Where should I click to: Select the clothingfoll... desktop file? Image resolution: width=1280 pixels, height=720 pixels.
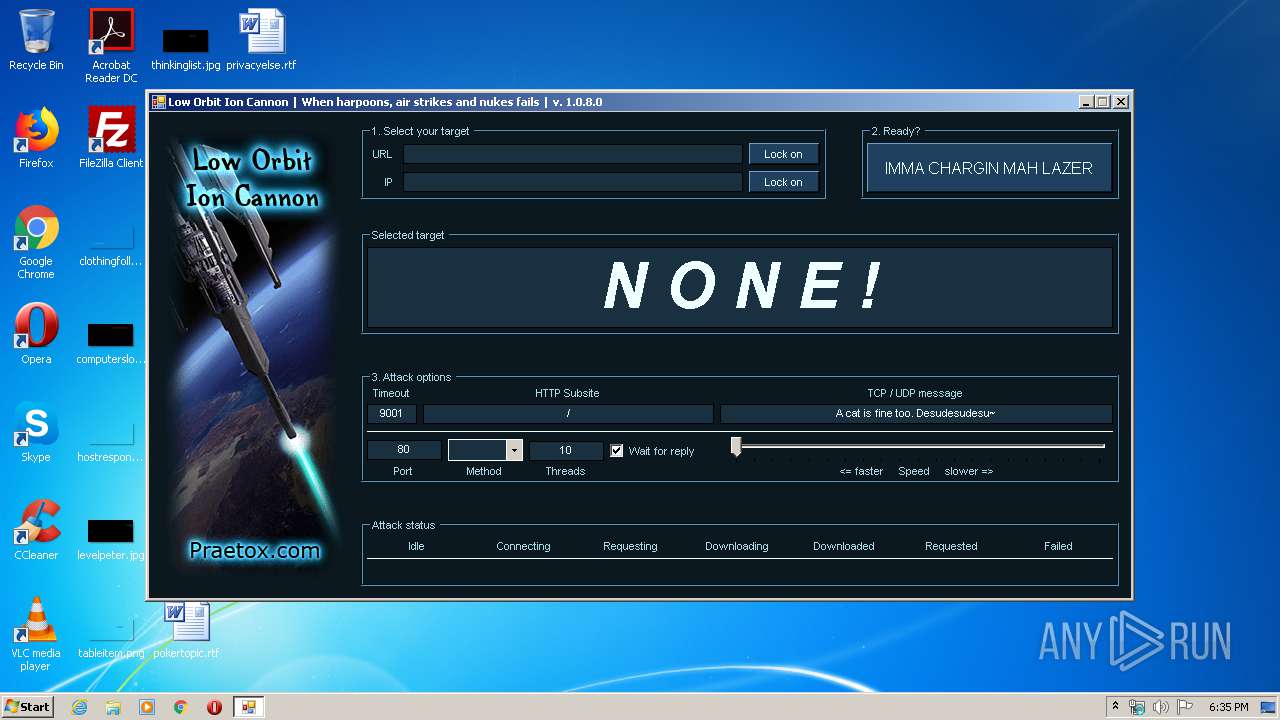point(111,246)
